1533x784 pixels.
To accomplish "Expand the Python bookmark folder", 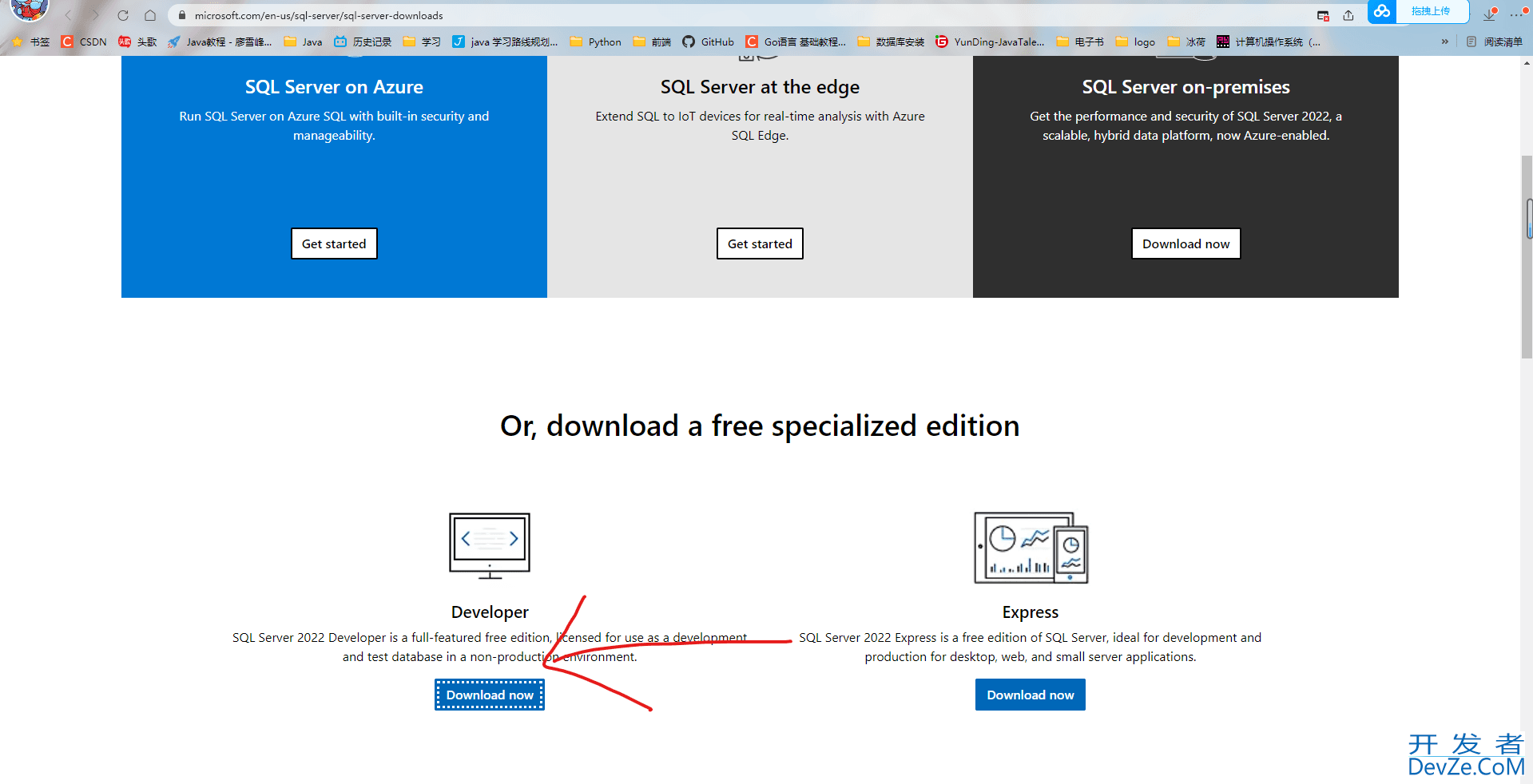I will 595,42.
